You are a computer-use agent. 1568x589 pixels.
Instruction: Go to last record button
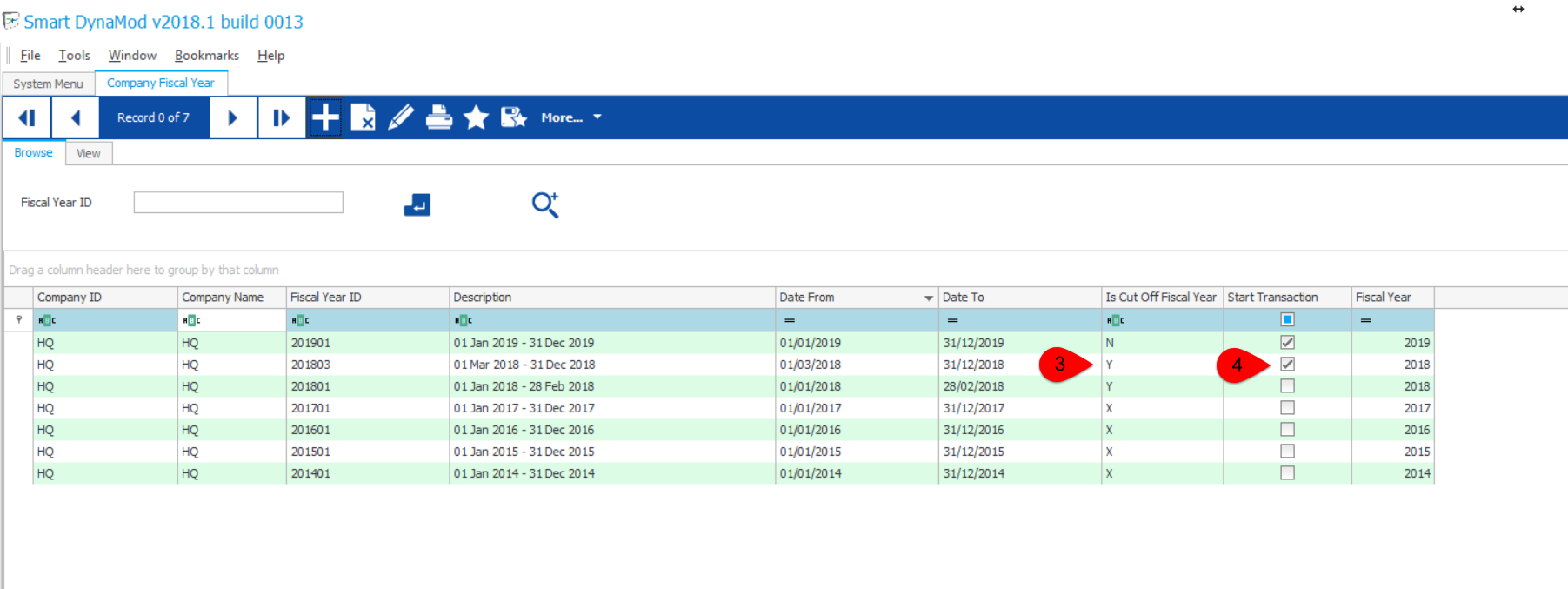click(282, 117)
